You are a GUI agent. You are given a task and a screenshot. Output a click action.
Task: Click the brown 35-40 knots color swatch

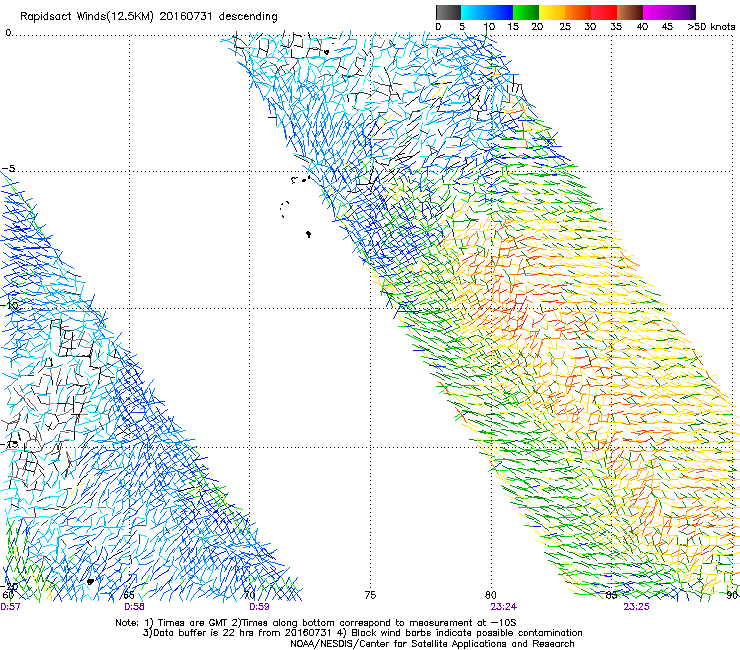point(630,12)
